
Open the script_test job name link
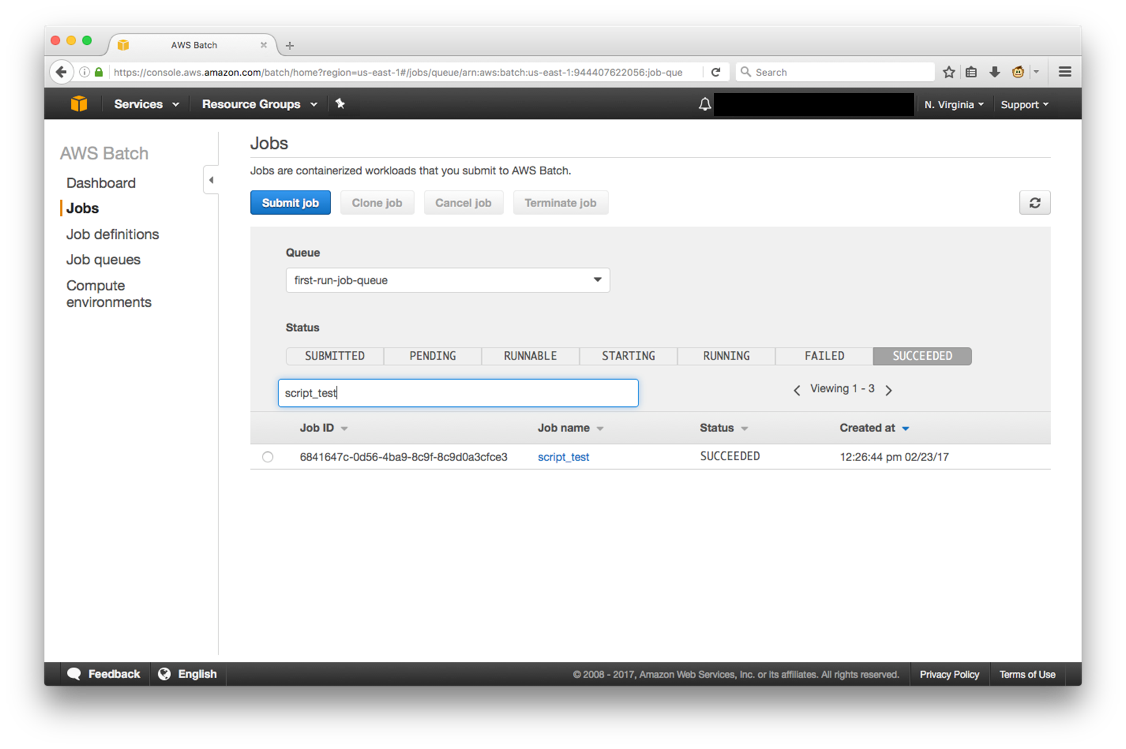click(564, 457)
